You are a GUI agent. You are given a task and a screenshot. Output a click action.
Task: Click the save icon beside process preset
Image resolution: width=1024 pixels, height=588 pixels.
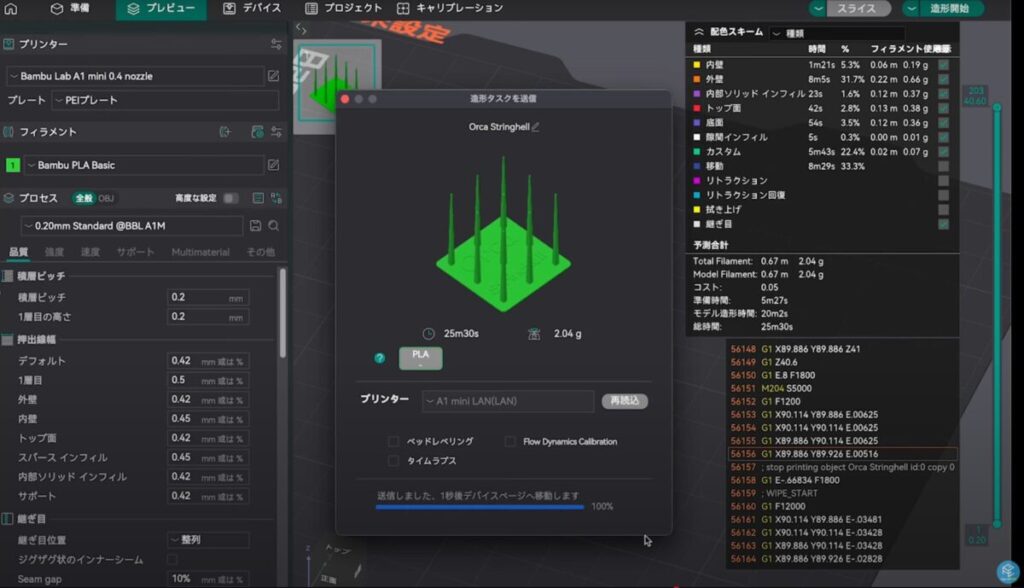[256, 226]
